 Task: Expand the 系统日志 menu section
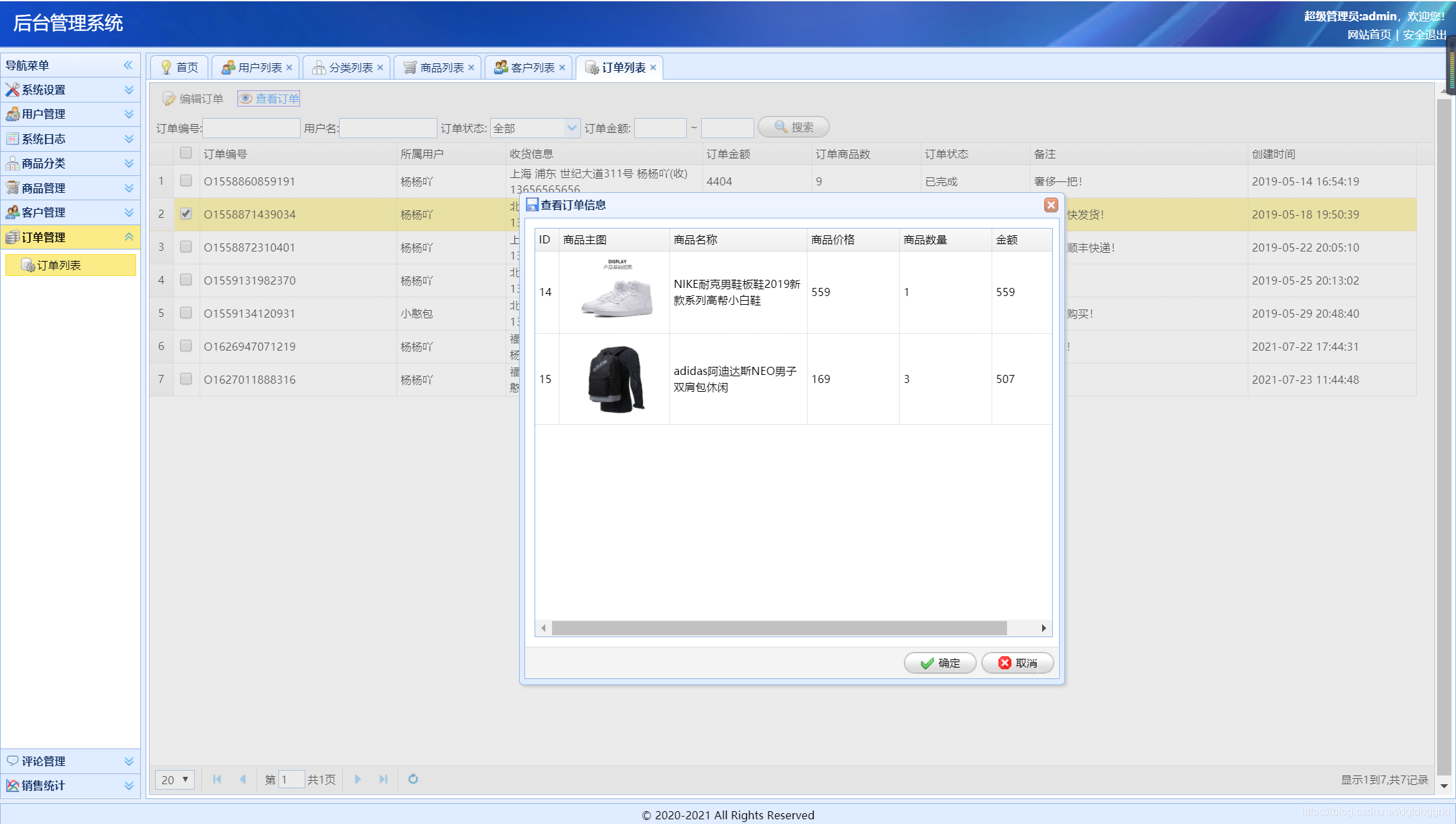pos(129,139)
